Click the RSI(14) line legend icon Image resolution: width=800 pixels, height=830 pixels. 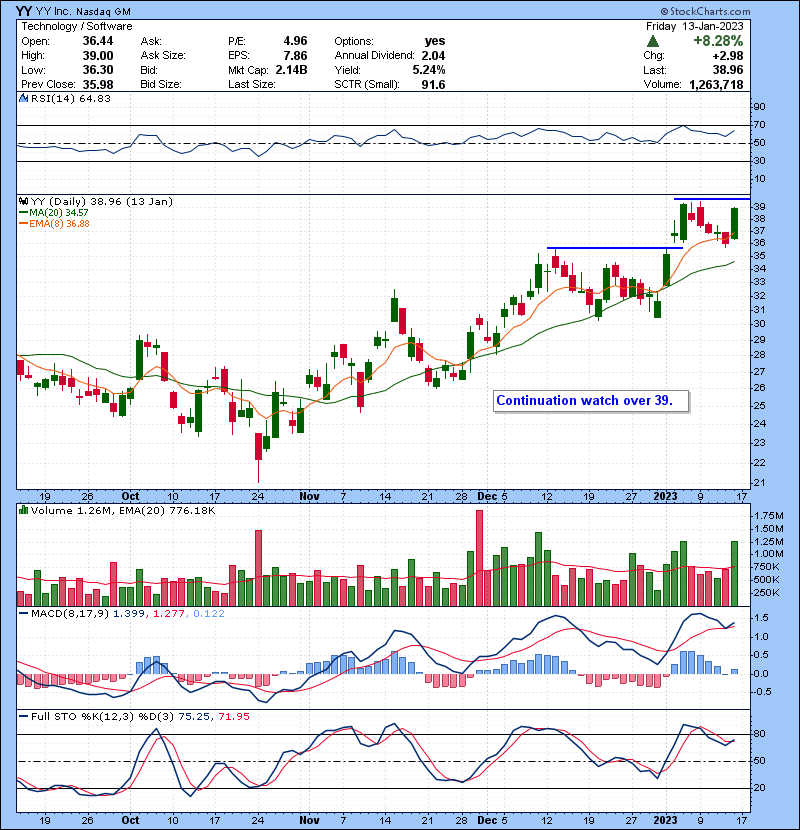coord(22,98)
